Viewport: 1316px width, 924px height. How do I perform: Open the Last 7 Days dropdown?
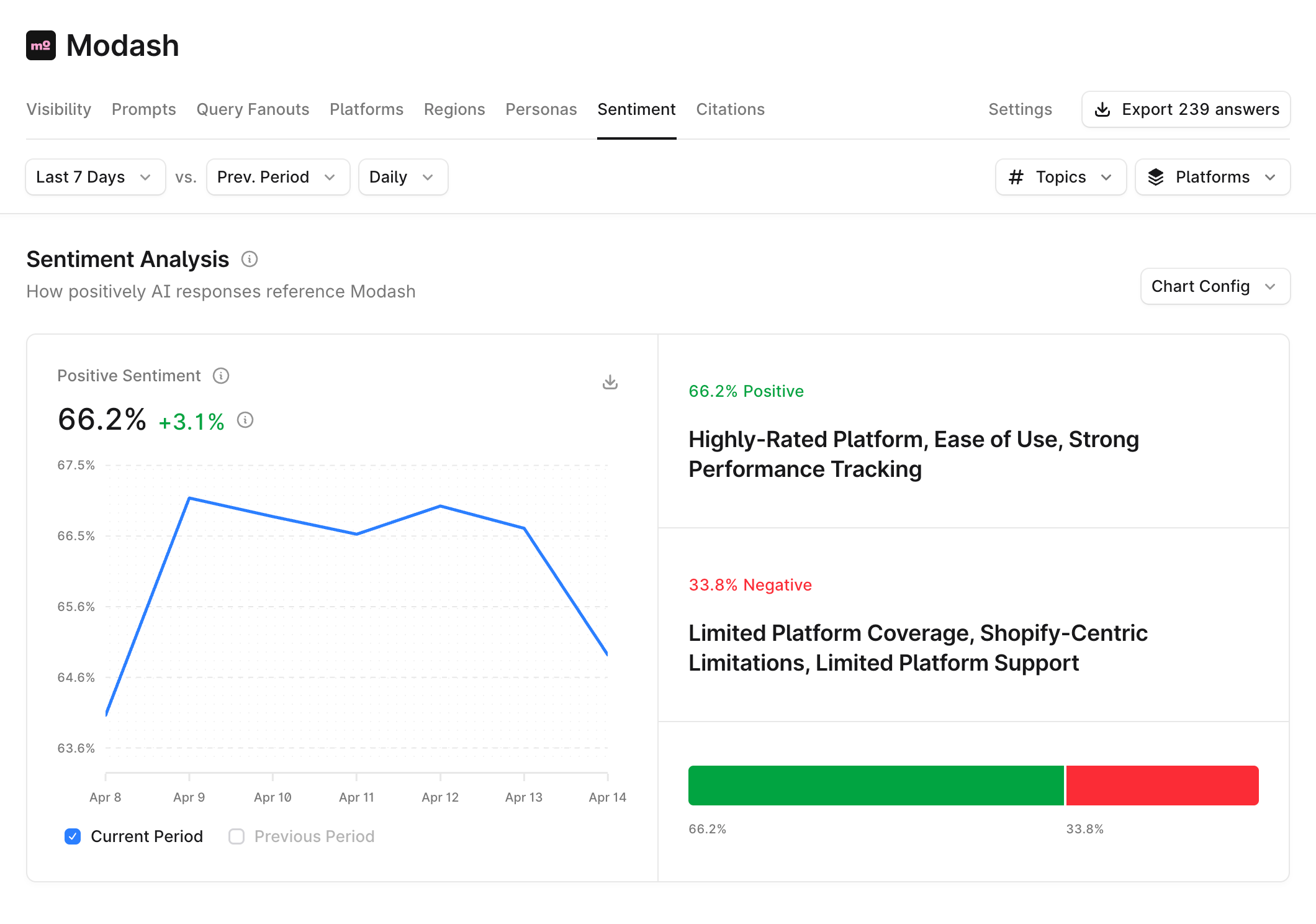(96, 177)
